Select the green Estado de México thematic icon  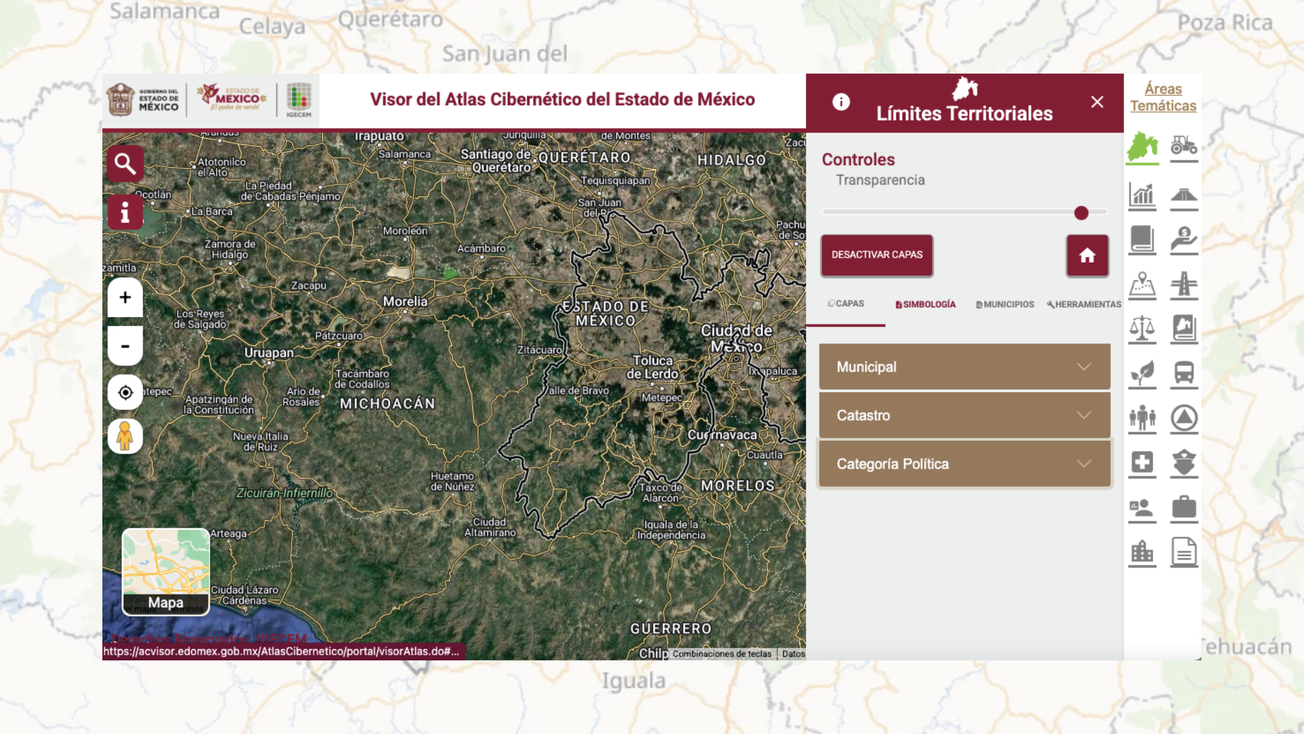click(1141, 145)
